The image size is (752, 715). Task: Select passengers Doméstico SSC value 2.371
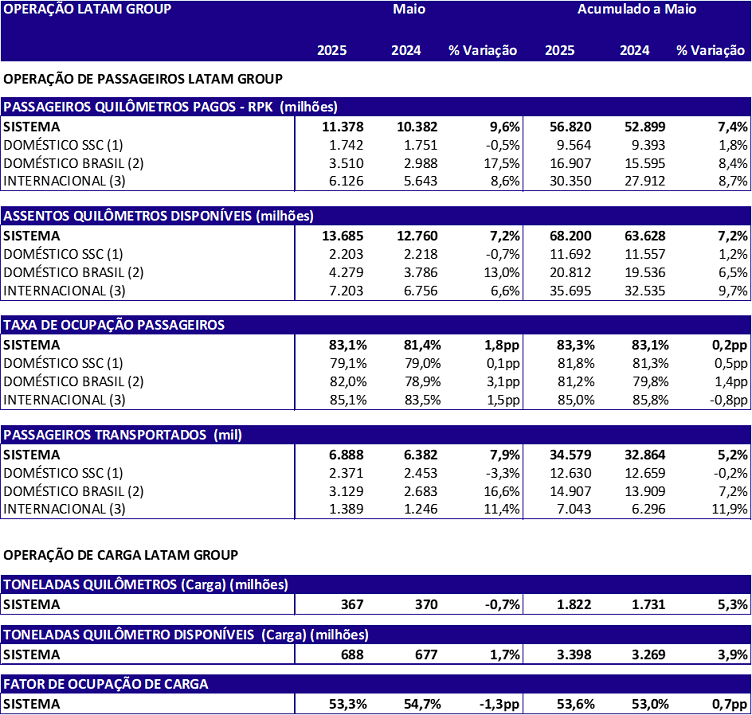point(346,473)
